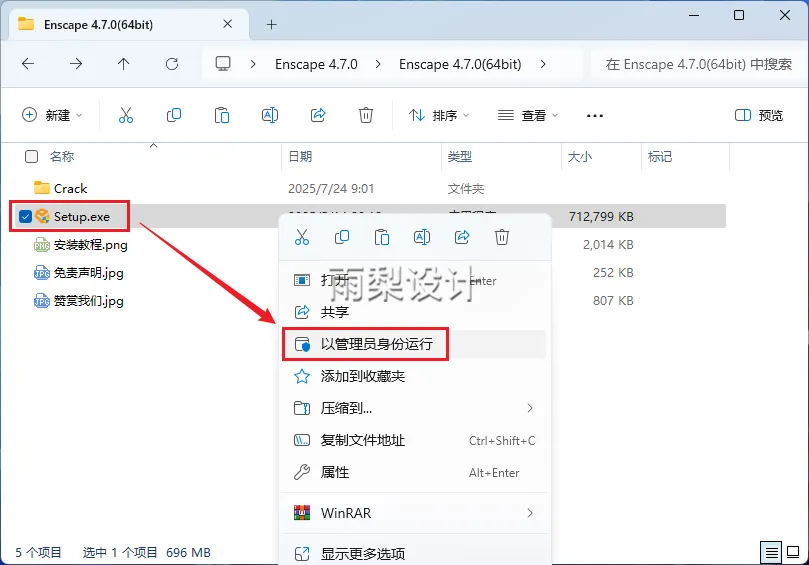Image resolution: width=809 pixels, height=565 pixels.
Task: Click the Cut icon in the toolbar
Action: [126, 115]
